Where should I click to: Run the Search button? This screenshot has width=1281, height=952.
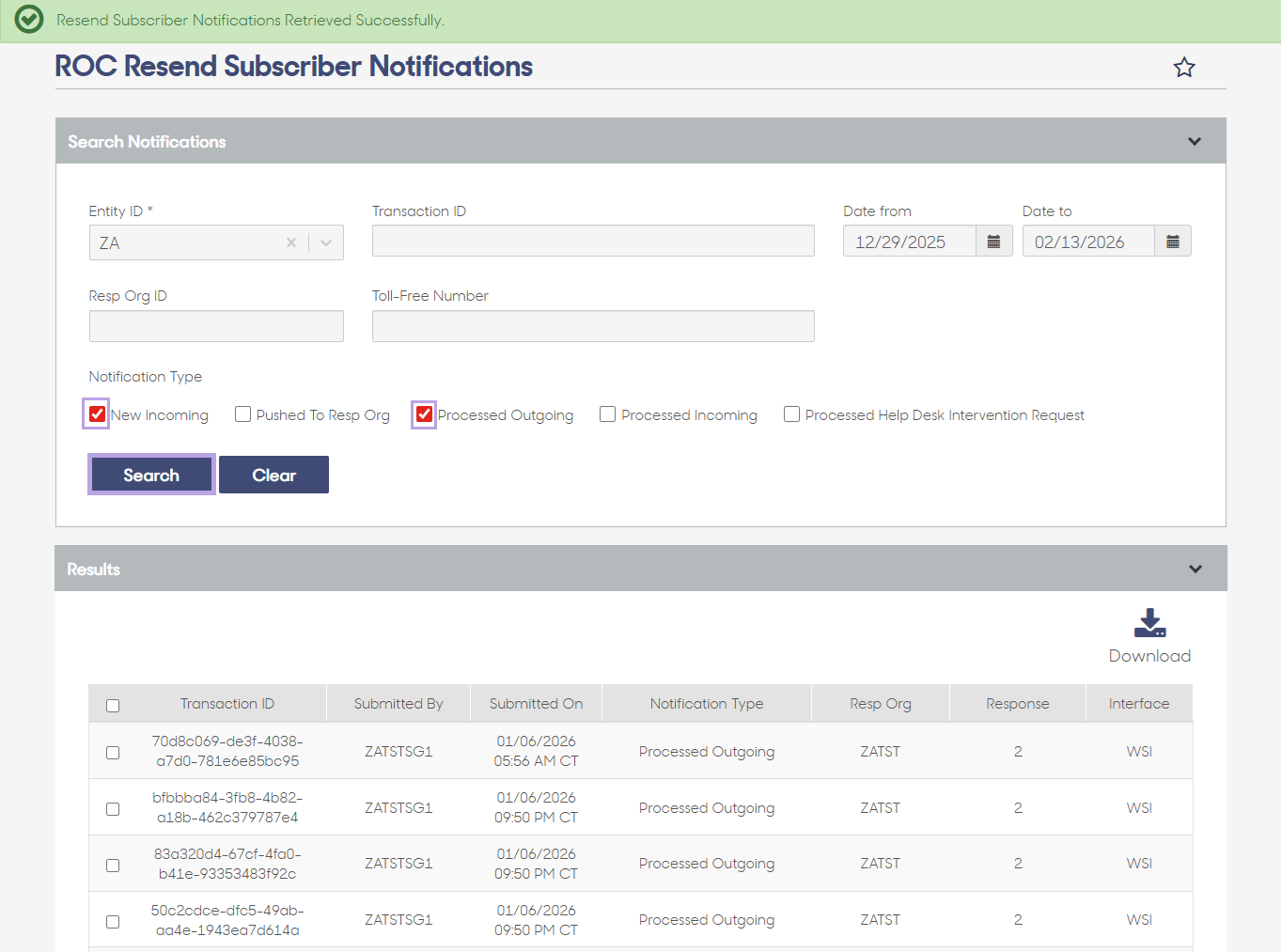151,475
